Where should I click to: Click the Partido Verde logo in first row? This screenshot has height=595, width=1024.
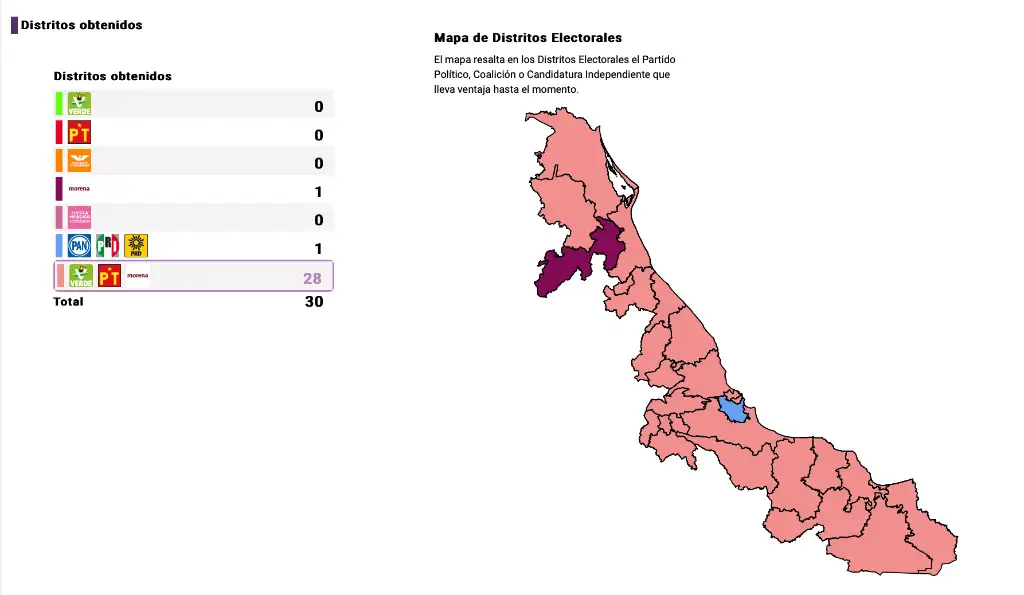[x=80, y=104]
